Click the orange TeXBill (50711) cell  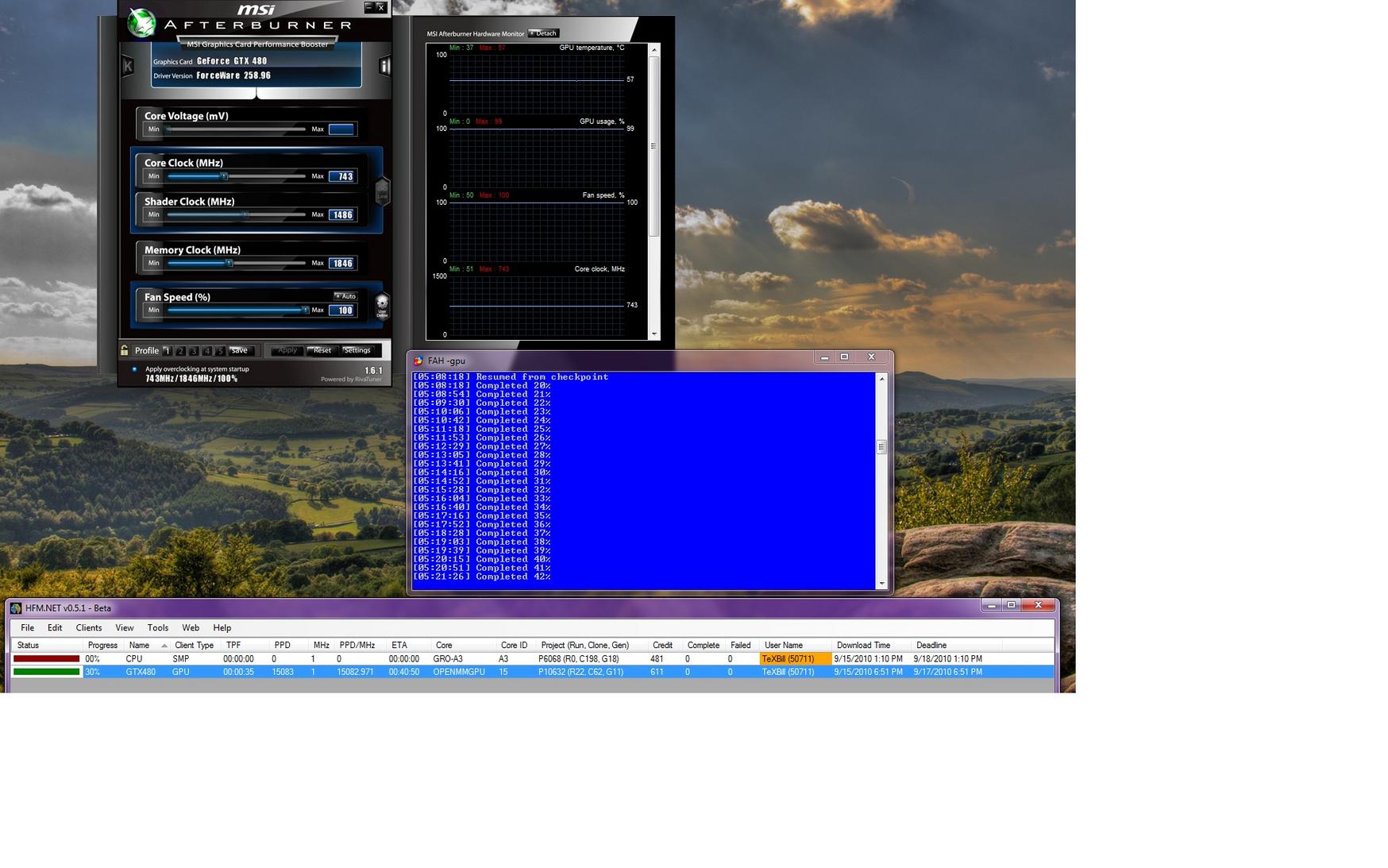796,658
